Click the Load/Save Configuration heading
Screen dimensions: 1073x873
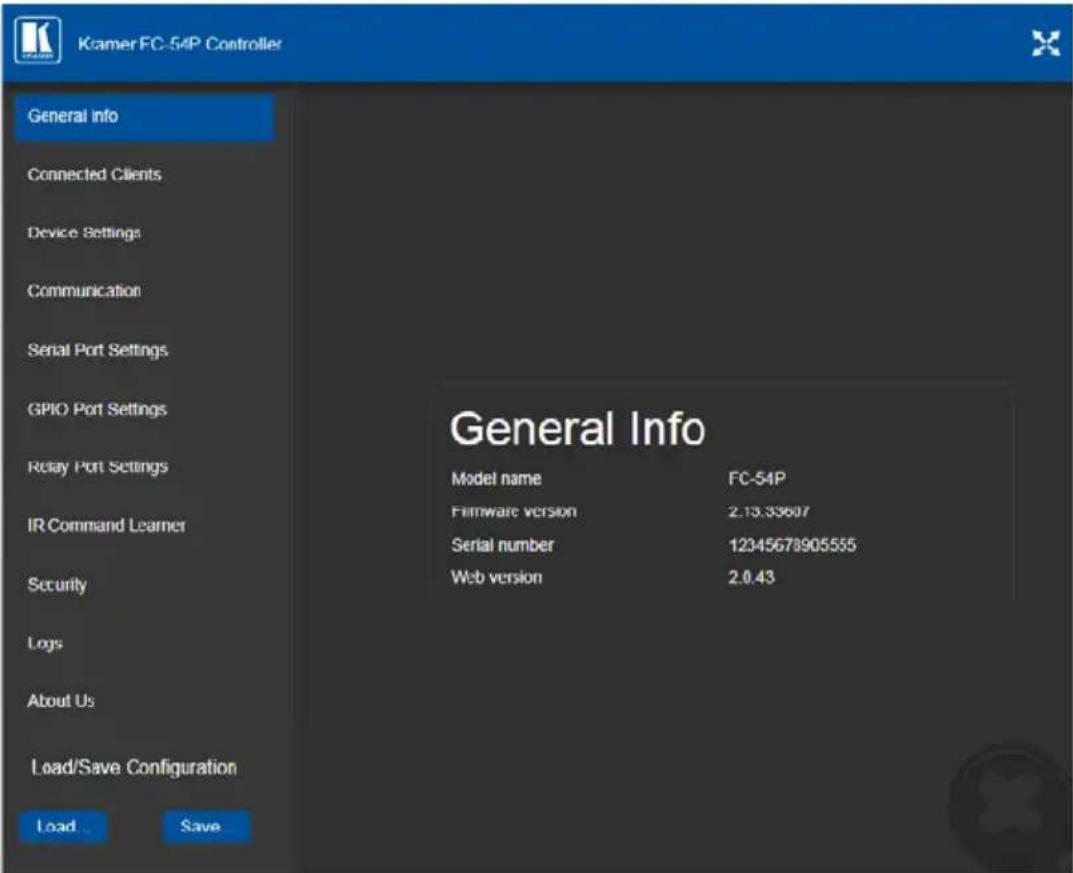(134, 768)
